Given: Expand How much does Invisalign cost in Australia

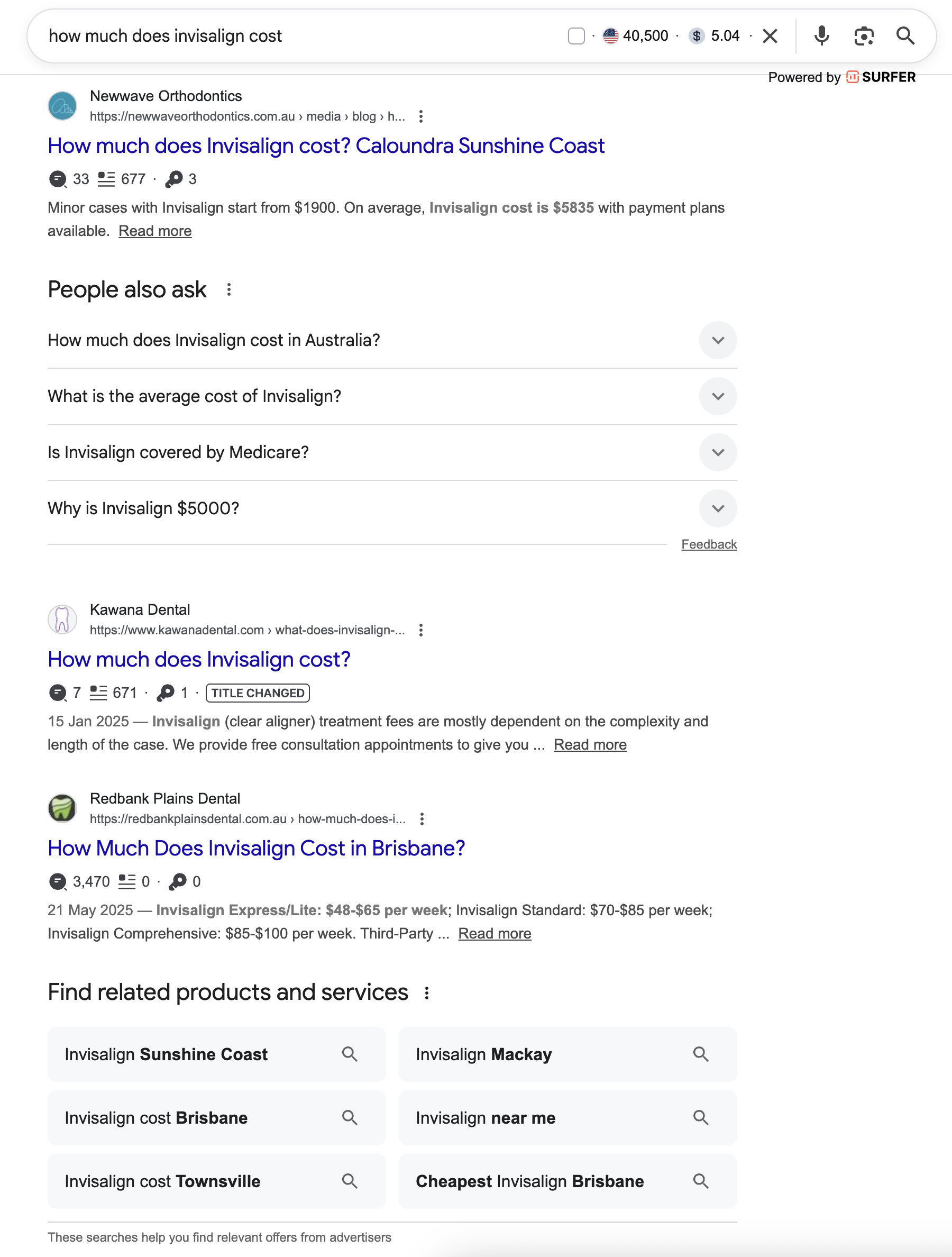Looking at the screenshot, I should [717, 340].
